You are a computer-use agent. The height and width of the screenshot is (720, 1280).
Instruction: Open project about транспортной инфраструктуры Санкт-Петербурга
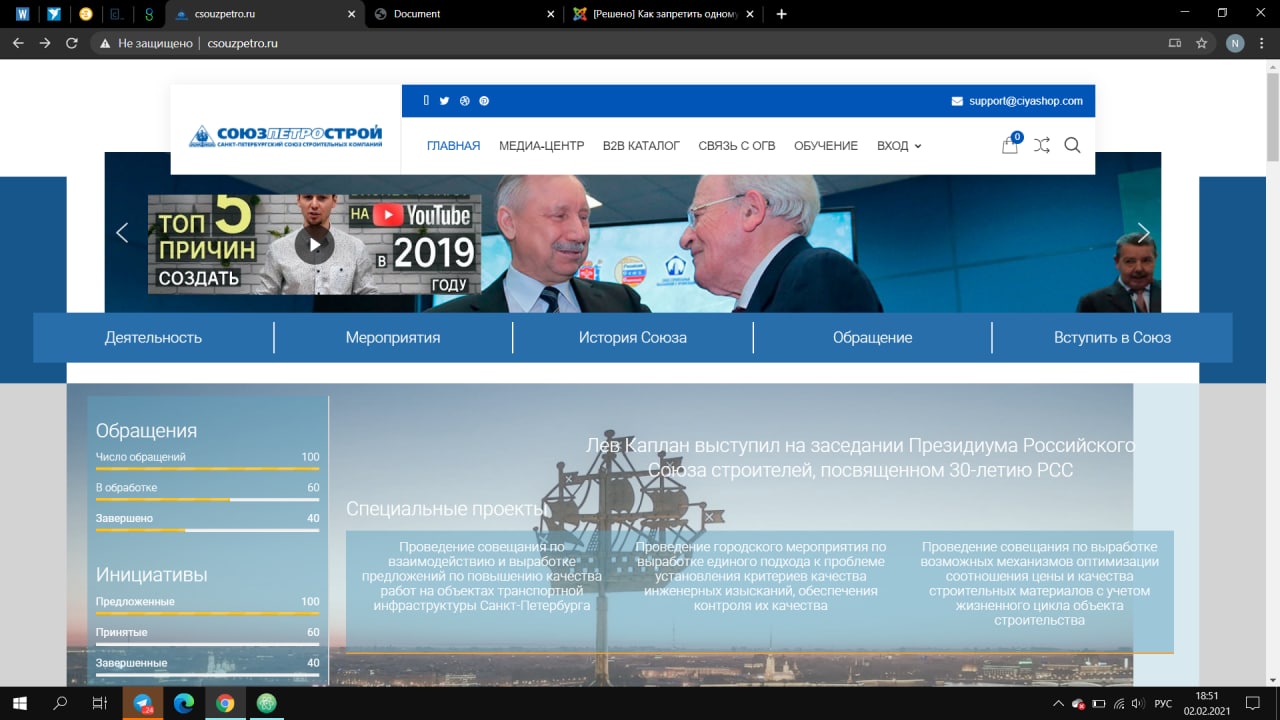(x=482, y=576)
